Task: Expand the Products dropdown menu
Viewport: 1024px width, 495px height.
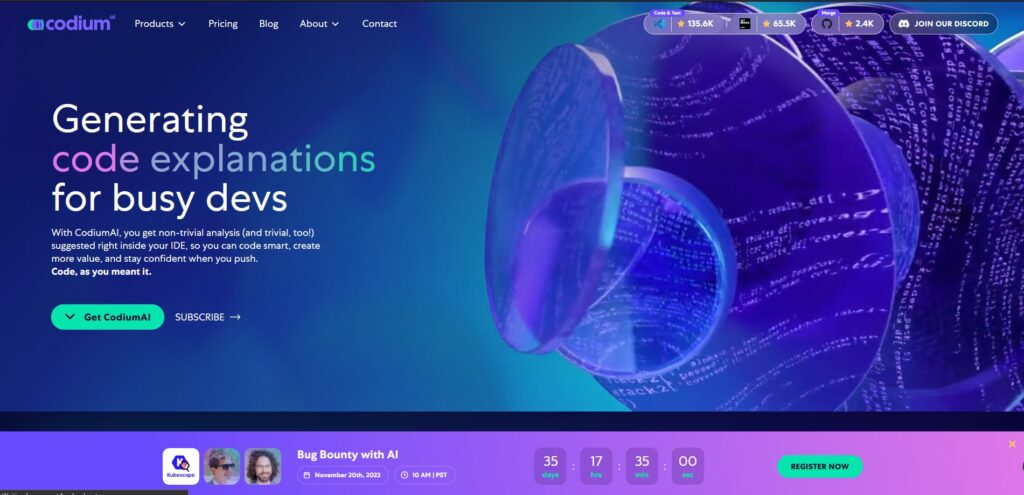Action: pyautogui.click(x=160, y=24)
